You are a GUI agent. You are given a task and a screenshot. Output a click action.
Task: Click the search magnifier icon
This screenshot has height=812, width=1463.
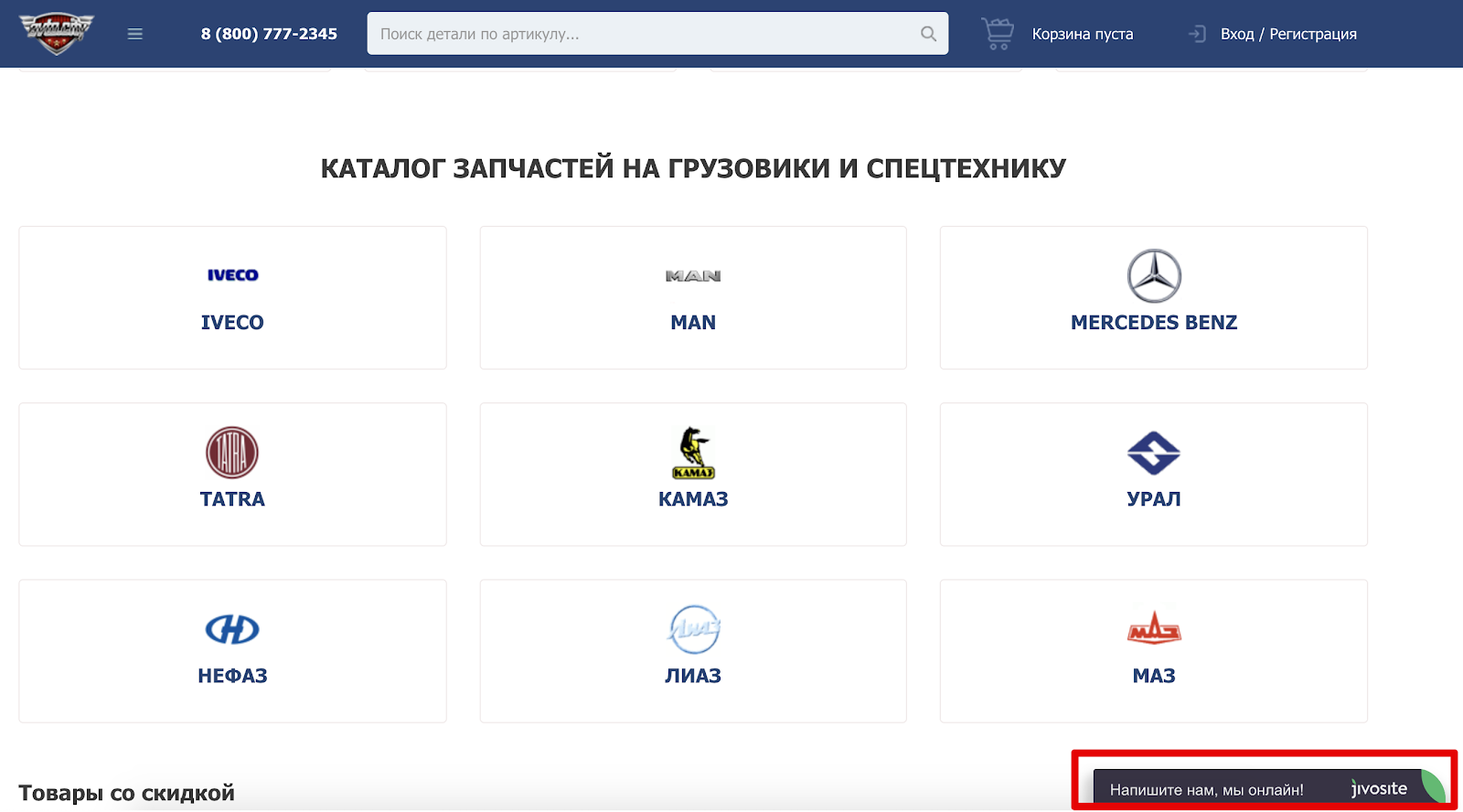point(928,34)
